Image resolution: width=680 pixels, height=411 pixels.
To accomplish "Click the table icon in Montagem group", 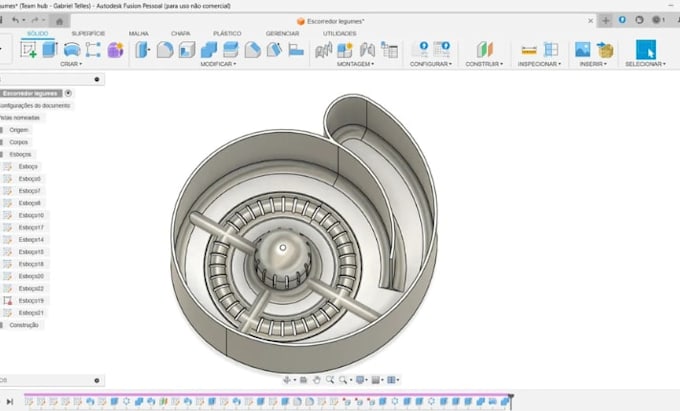I will [x=389, y=49].
